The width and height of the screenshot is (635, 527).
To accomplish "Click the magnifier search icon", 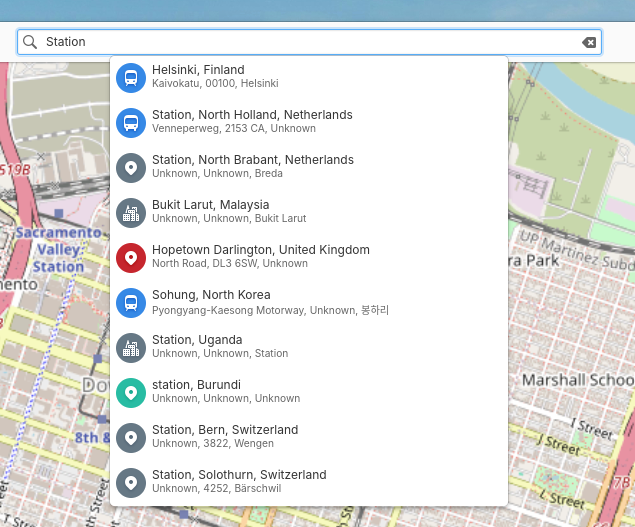I will coord(30,42).
